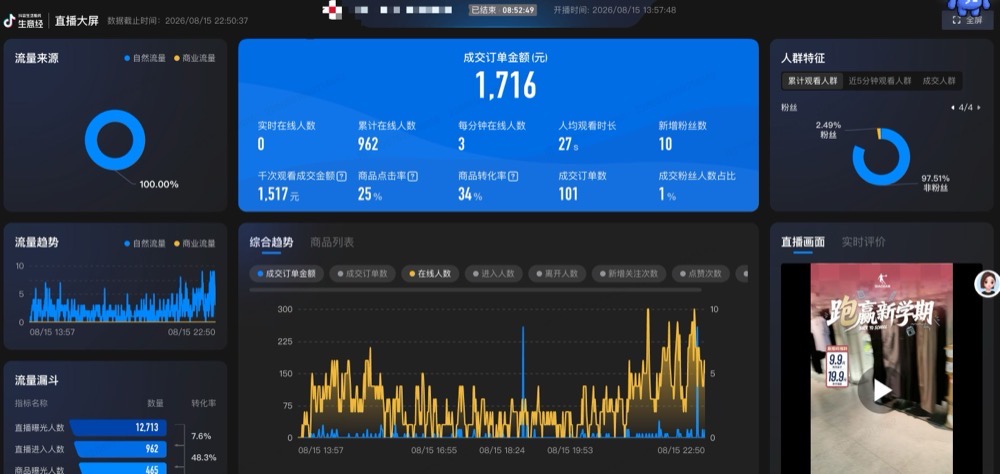Enable the 离开人数 series chip
Viewport: 1000px width, 474px height.
[x=557, y=274]
